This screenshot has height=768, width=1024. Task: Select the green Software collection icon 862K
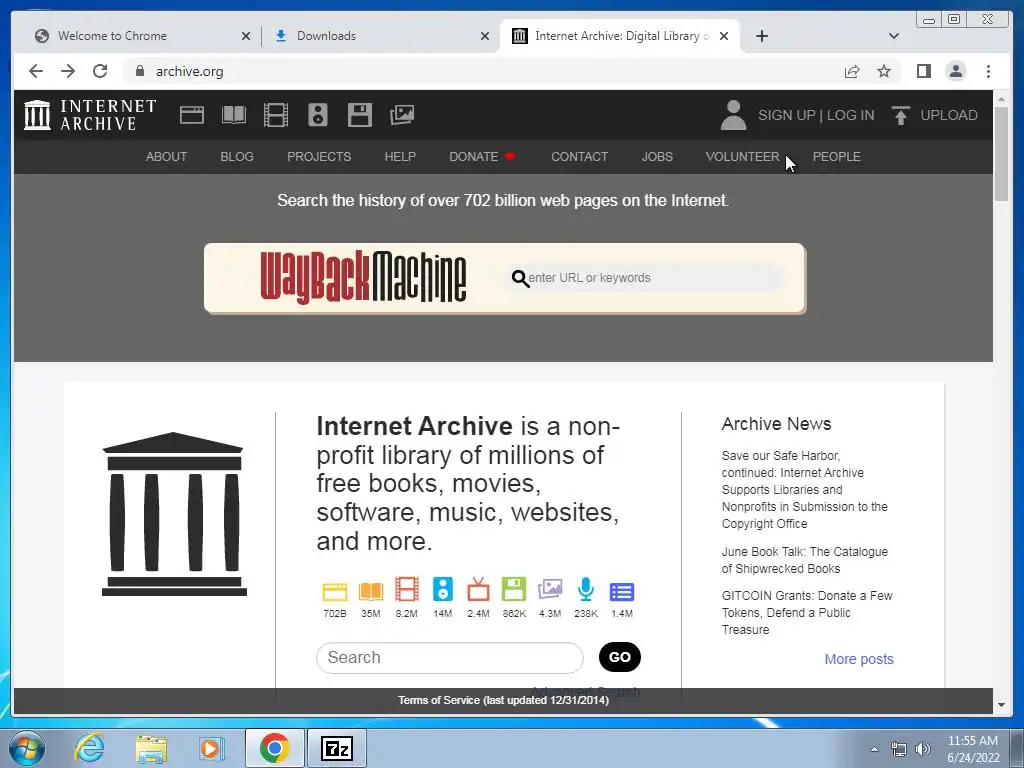514,590
